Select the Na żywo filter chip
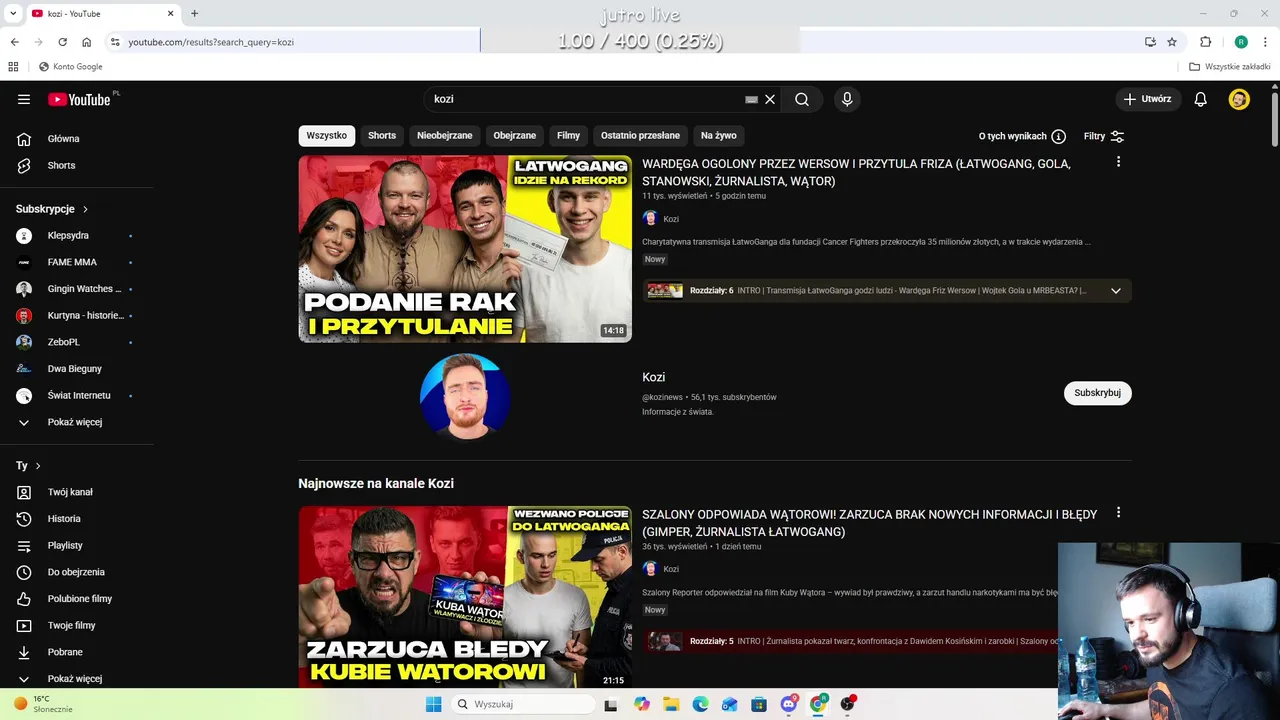Viewport: 1280px width, 720px height. point(719,136)
